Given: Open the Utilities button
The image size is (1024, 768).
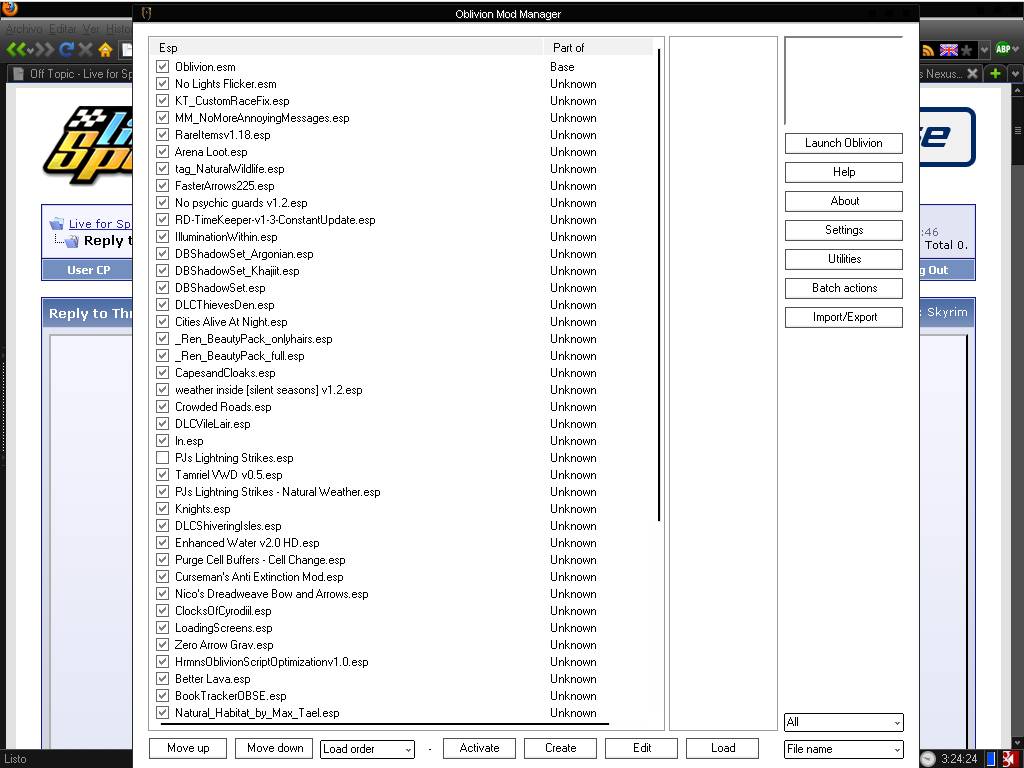Looking at the screenshot, I should [x=844, y=259].
